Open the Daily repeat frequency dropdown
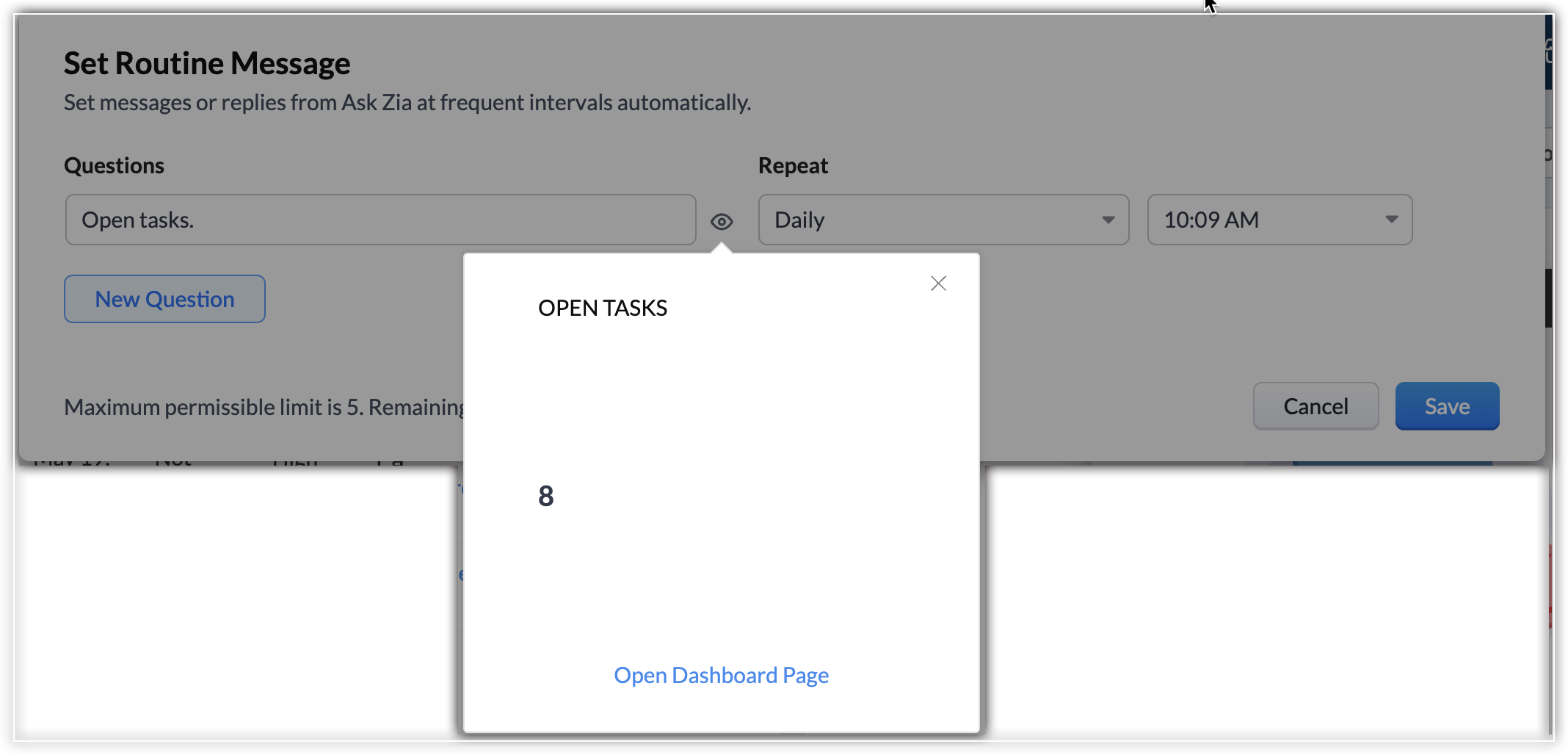 pos(943,220)
